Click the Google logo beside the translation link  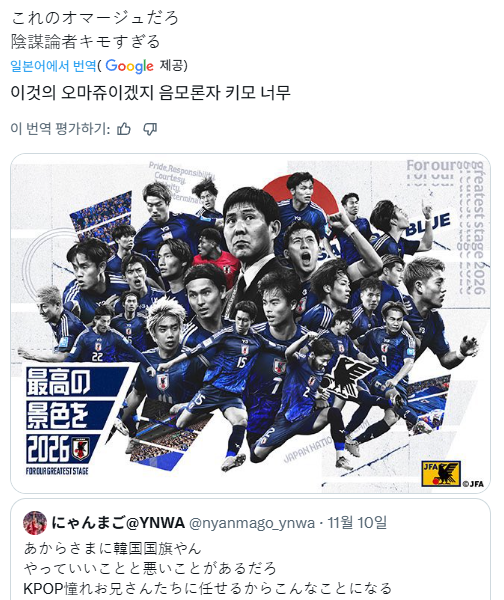pyautogui.click(x=129, y=66)
